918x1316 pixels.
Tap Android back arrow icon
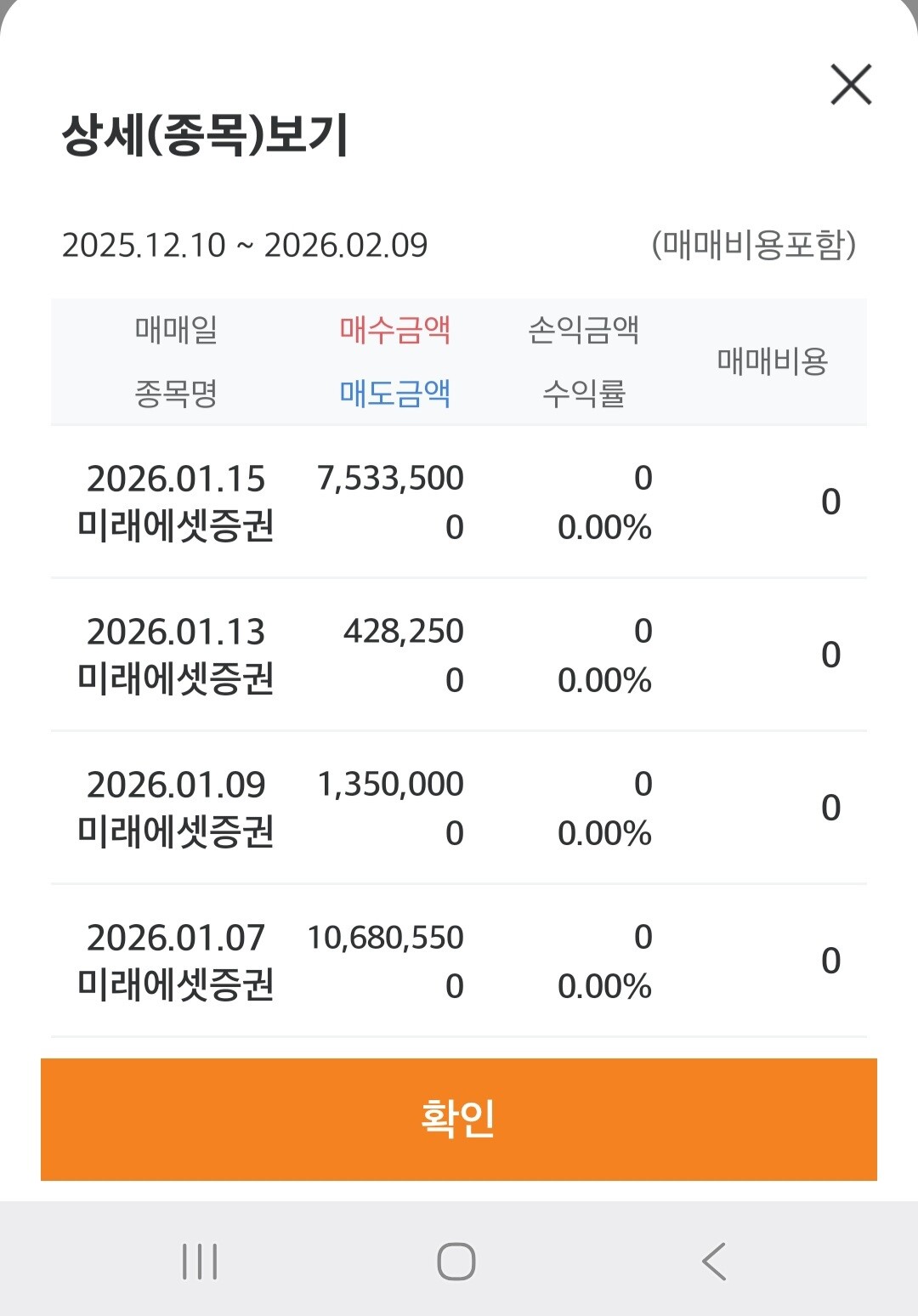tap(715, 1261)
